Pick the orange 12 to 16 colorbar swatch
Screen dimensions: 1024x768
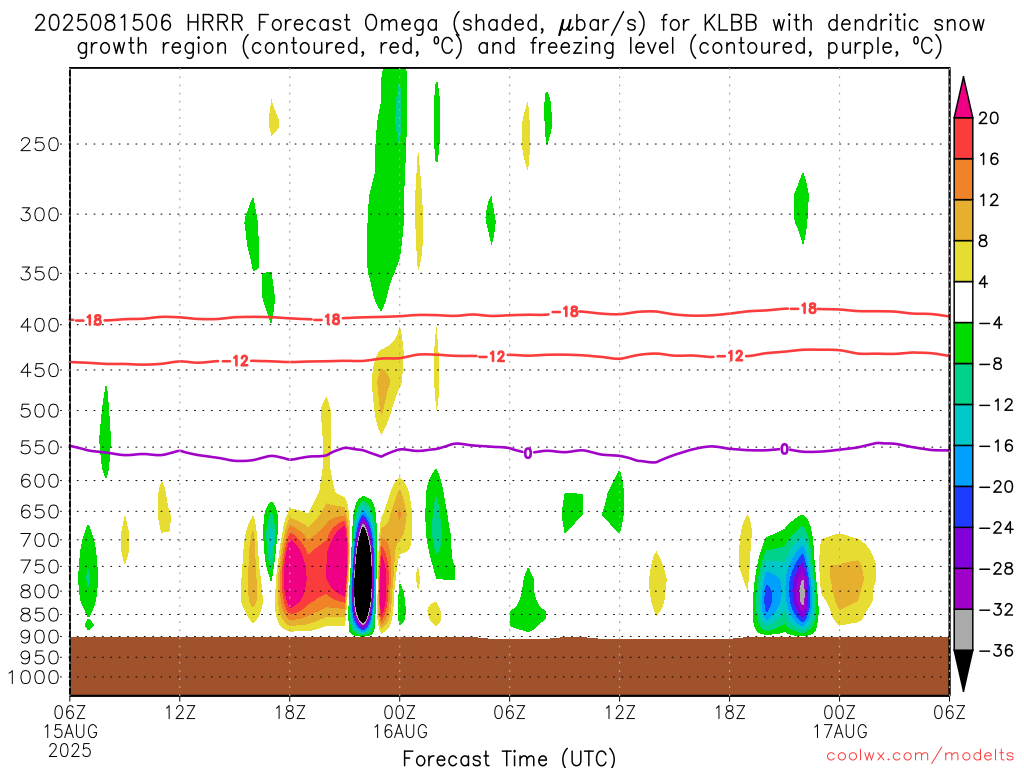point(963,180)
